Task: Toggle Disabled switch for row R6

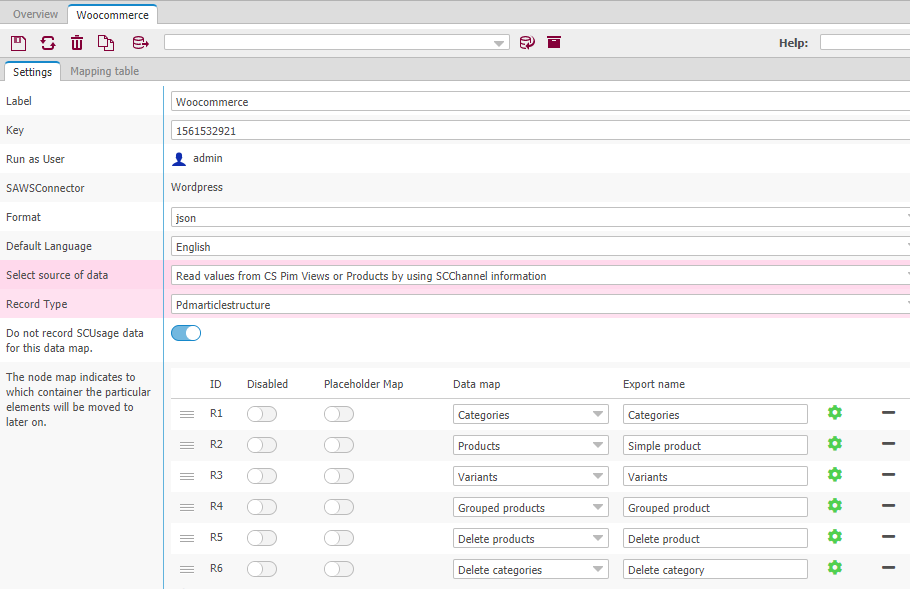Action: (262, 569)
